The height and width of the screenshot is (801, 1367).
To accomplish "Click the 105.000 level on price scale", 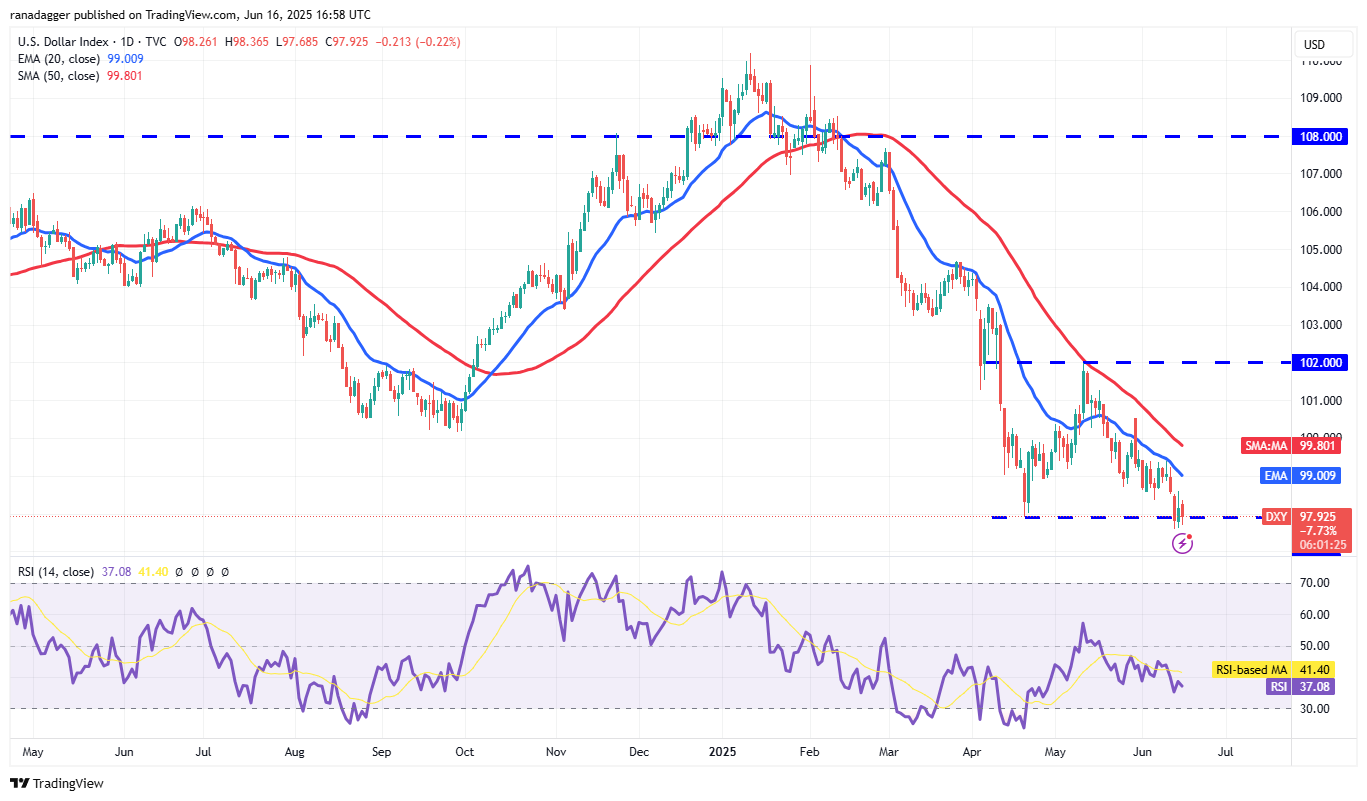I will pos(1320,249).
